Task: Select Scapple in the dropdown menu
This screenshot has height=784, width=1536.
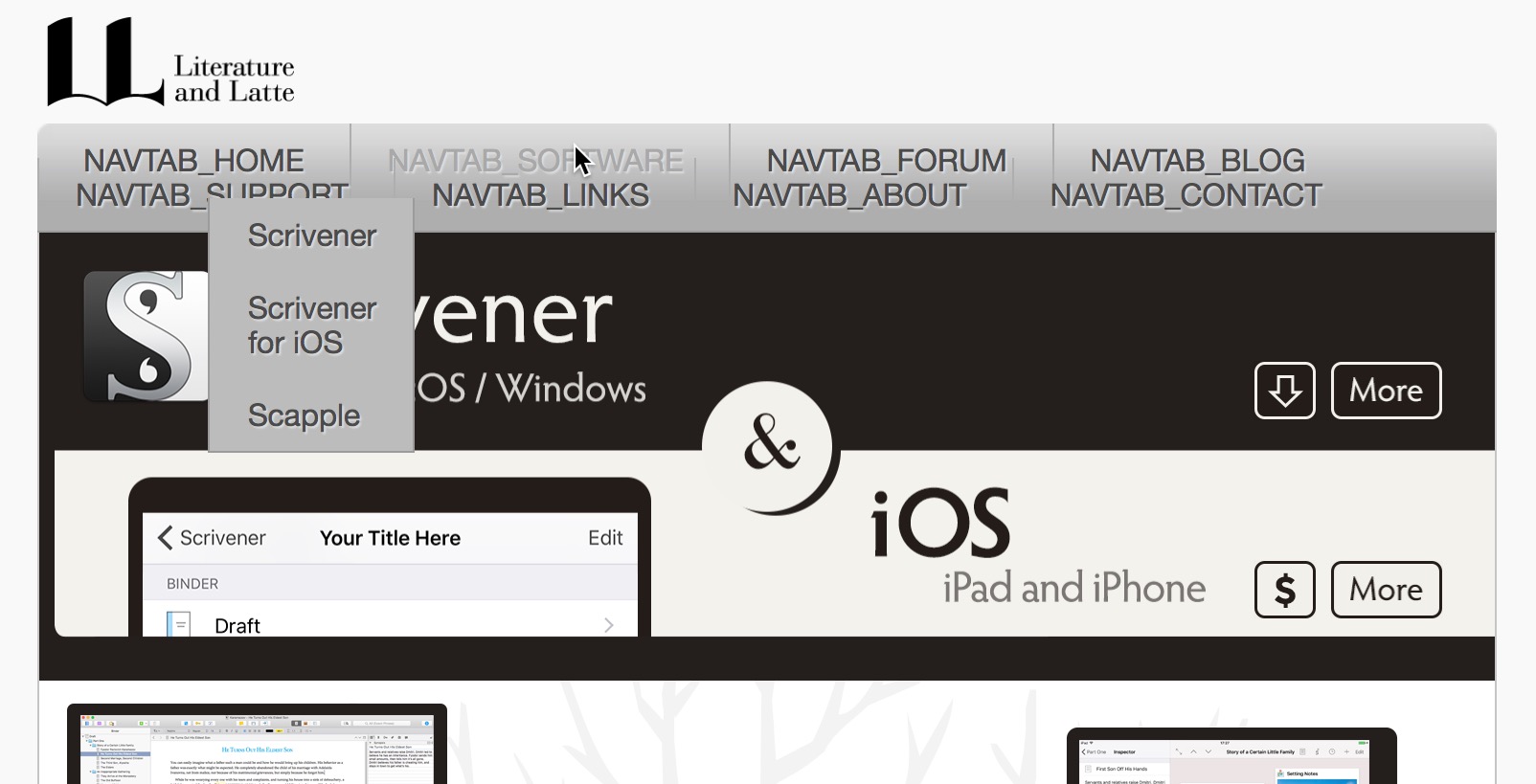Action: pyautogui.click(x=304, y=415)
